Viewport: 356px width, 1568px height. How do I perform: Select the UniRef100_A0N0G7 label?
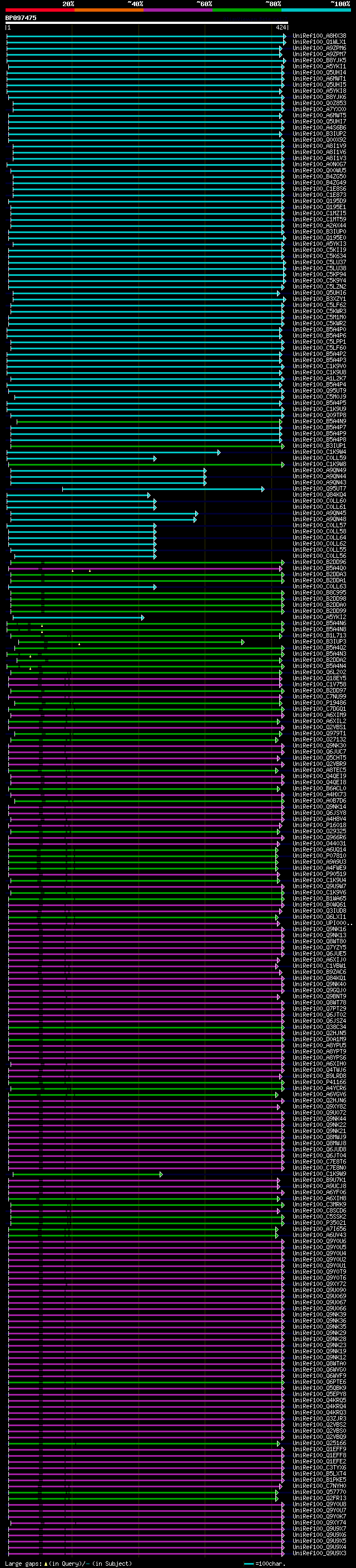[x=319, y=164]
